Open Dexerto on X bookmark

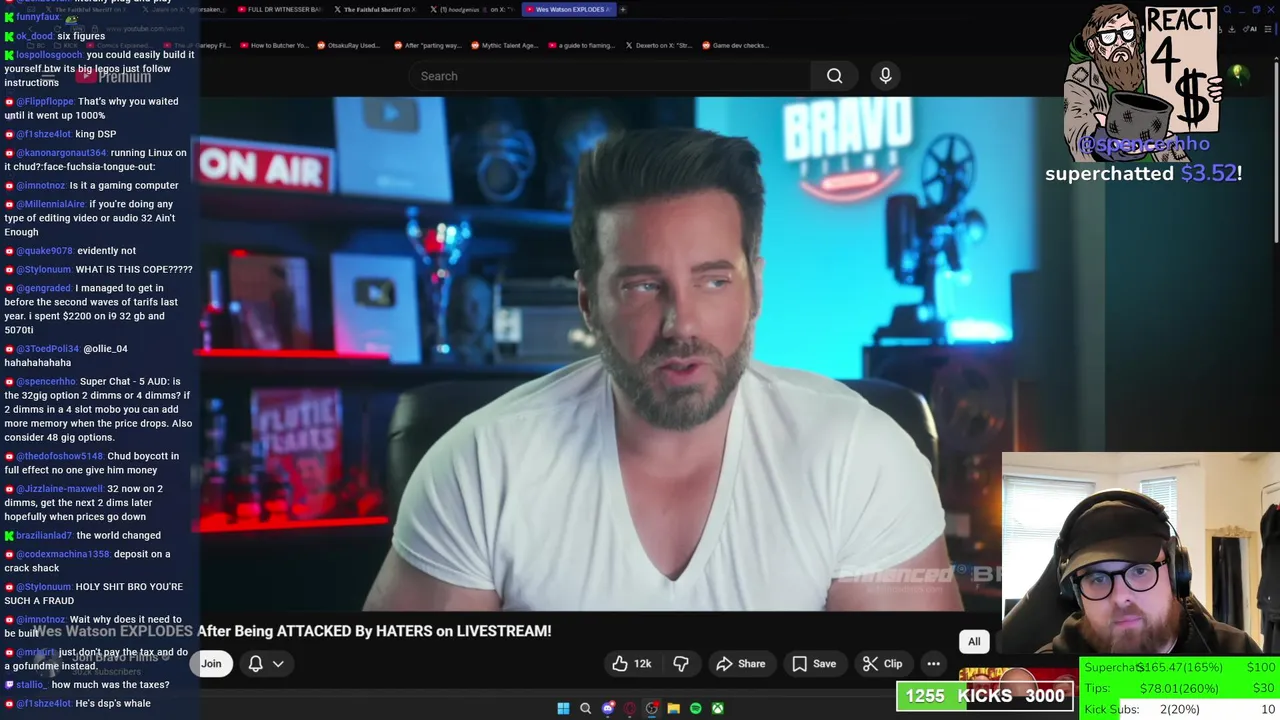point(661,45)
